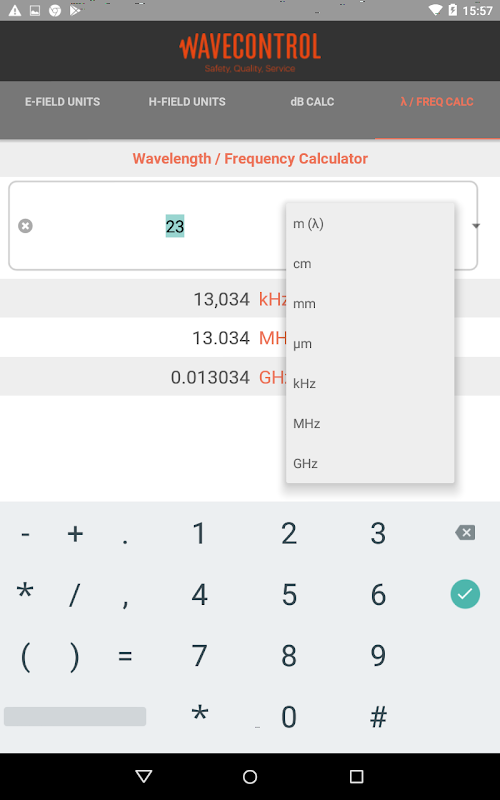Tap the Android home circle button

[250, 777]
